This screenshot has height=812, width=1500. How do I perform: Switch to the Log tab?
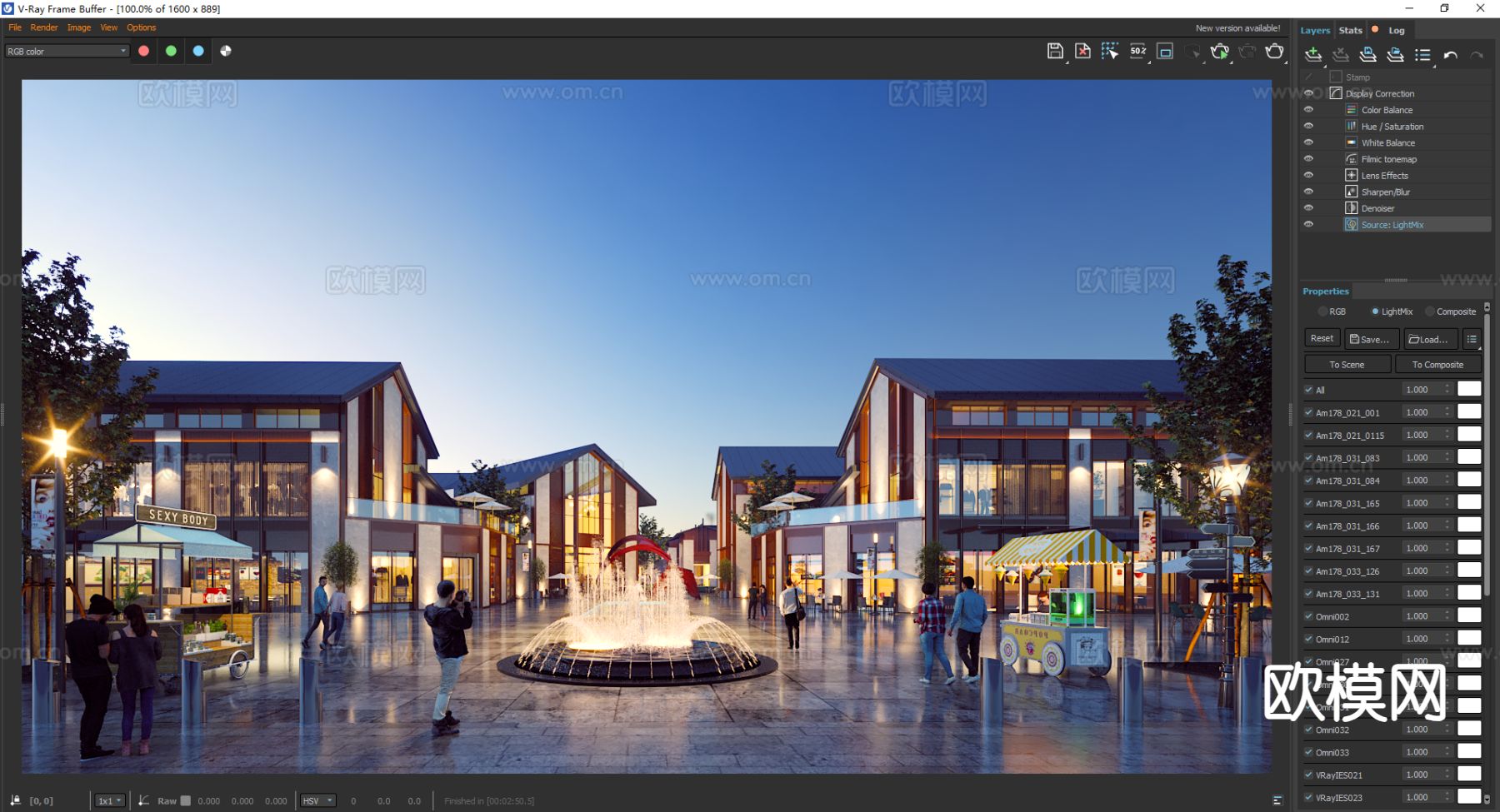1397,30
